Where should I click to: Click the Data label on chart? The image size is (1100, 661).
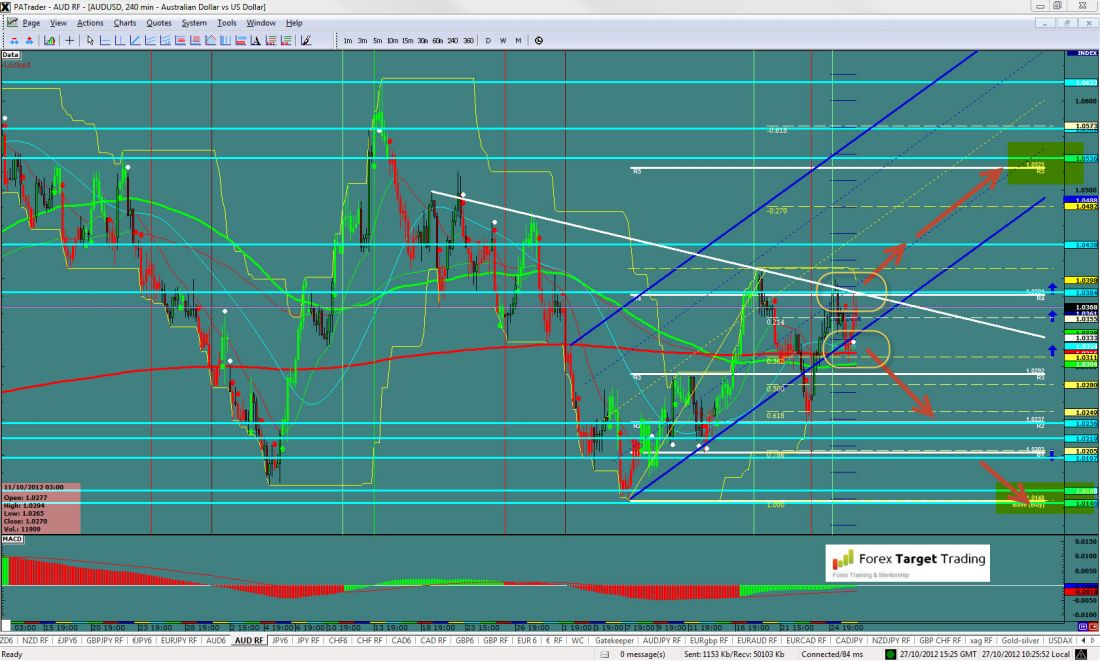(x=11, y=54)
